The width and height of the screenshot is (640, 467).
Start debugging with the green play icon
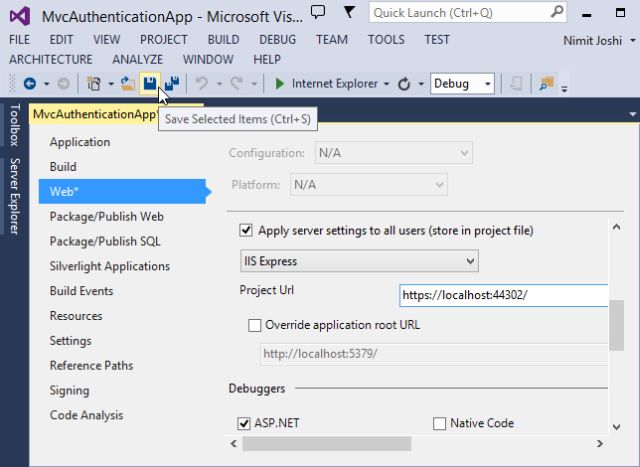pyautogui.click(x=280, y=84)
